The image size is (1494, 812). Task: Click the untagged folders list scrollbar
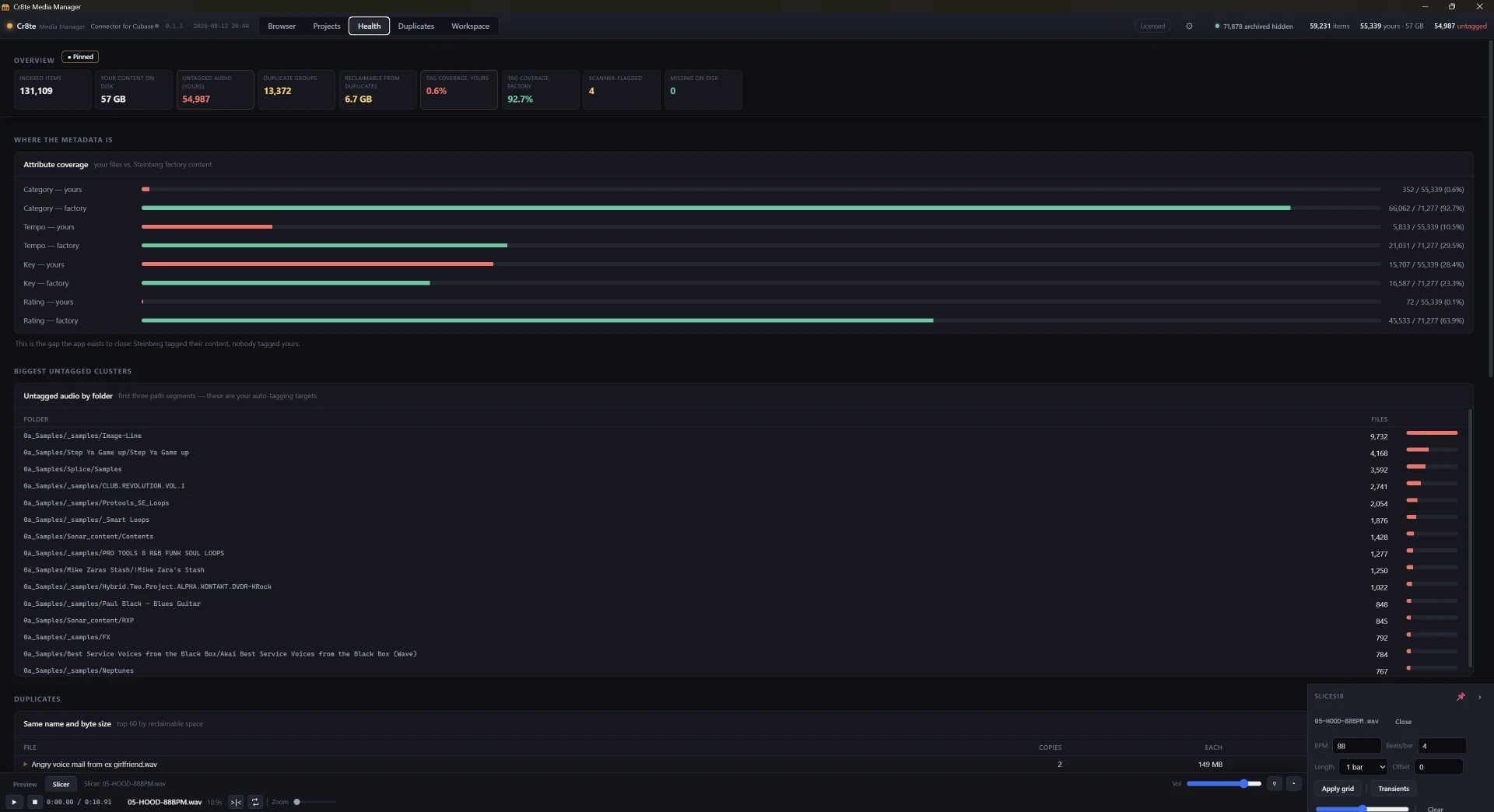[1470, 537]
